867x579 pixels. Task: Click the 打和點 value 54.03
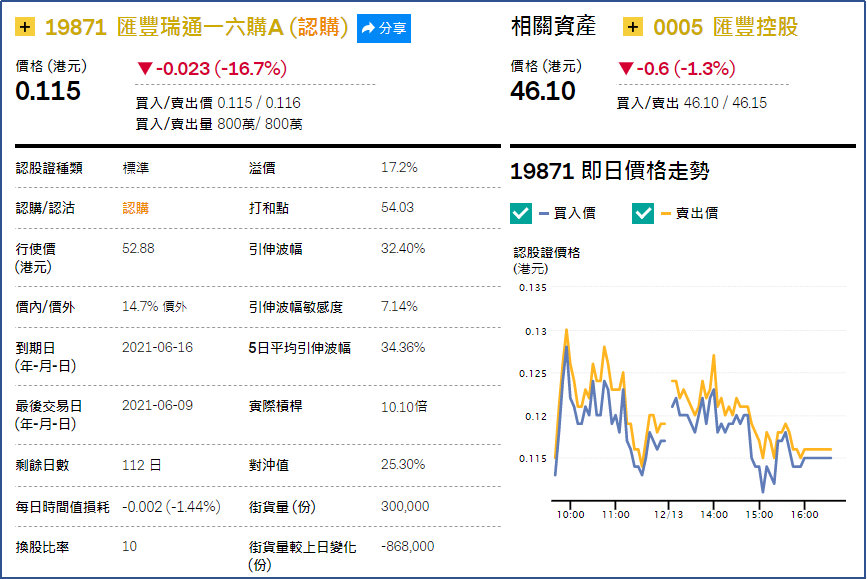pos(397,207)
